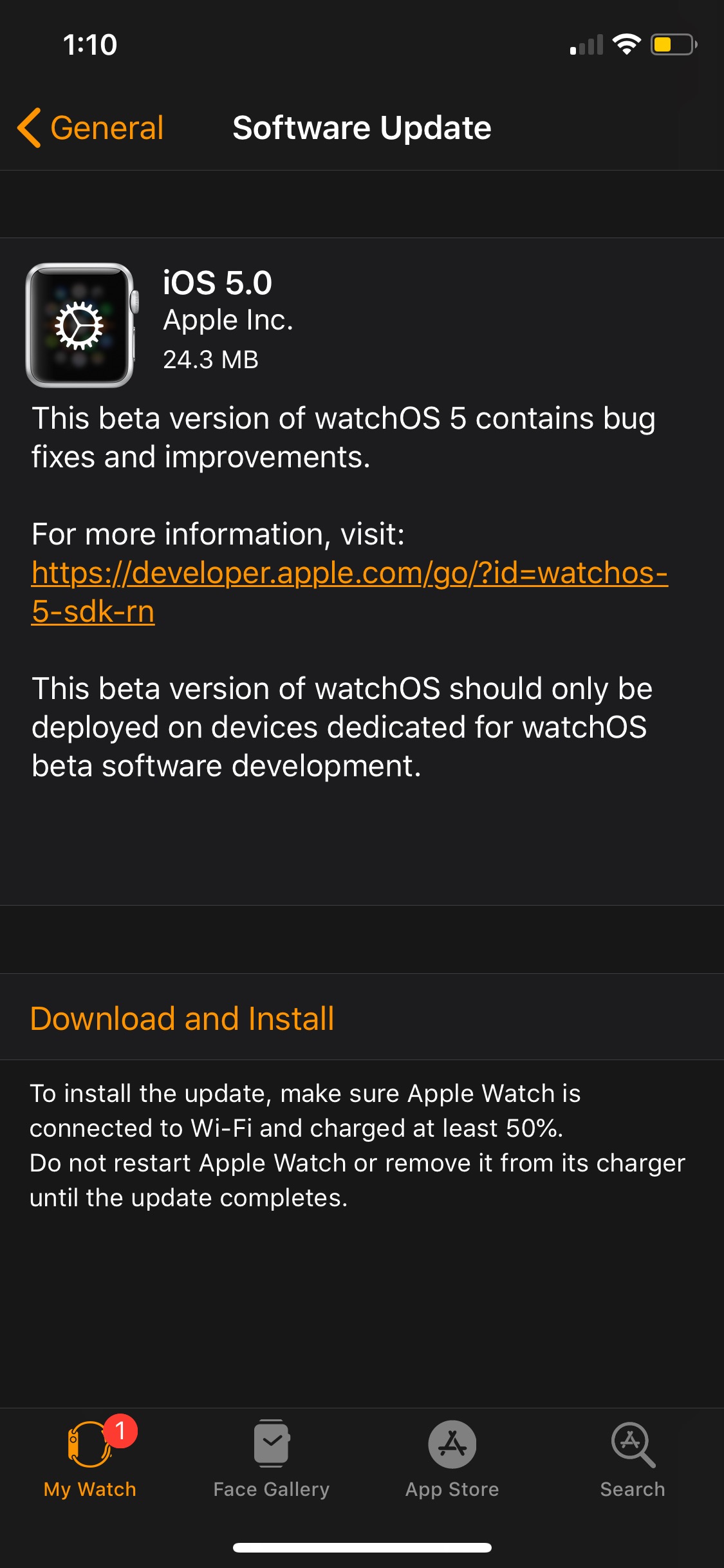
Task: Select the Search tab label
Action: pos(633,1489)
